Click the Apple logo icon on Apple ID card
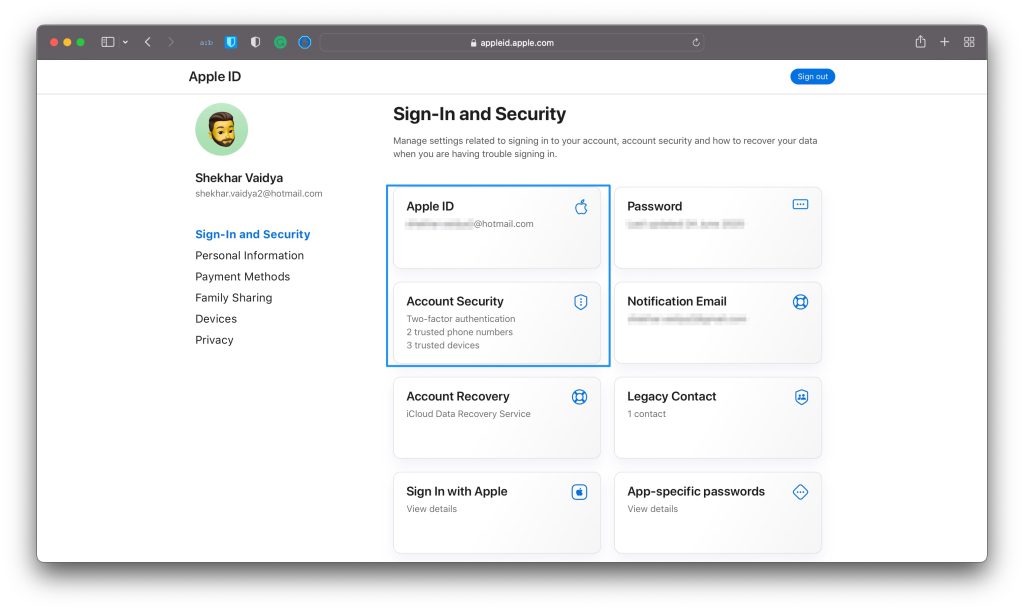The height and width of the screenshot is (611, 1024). [581, 207]
